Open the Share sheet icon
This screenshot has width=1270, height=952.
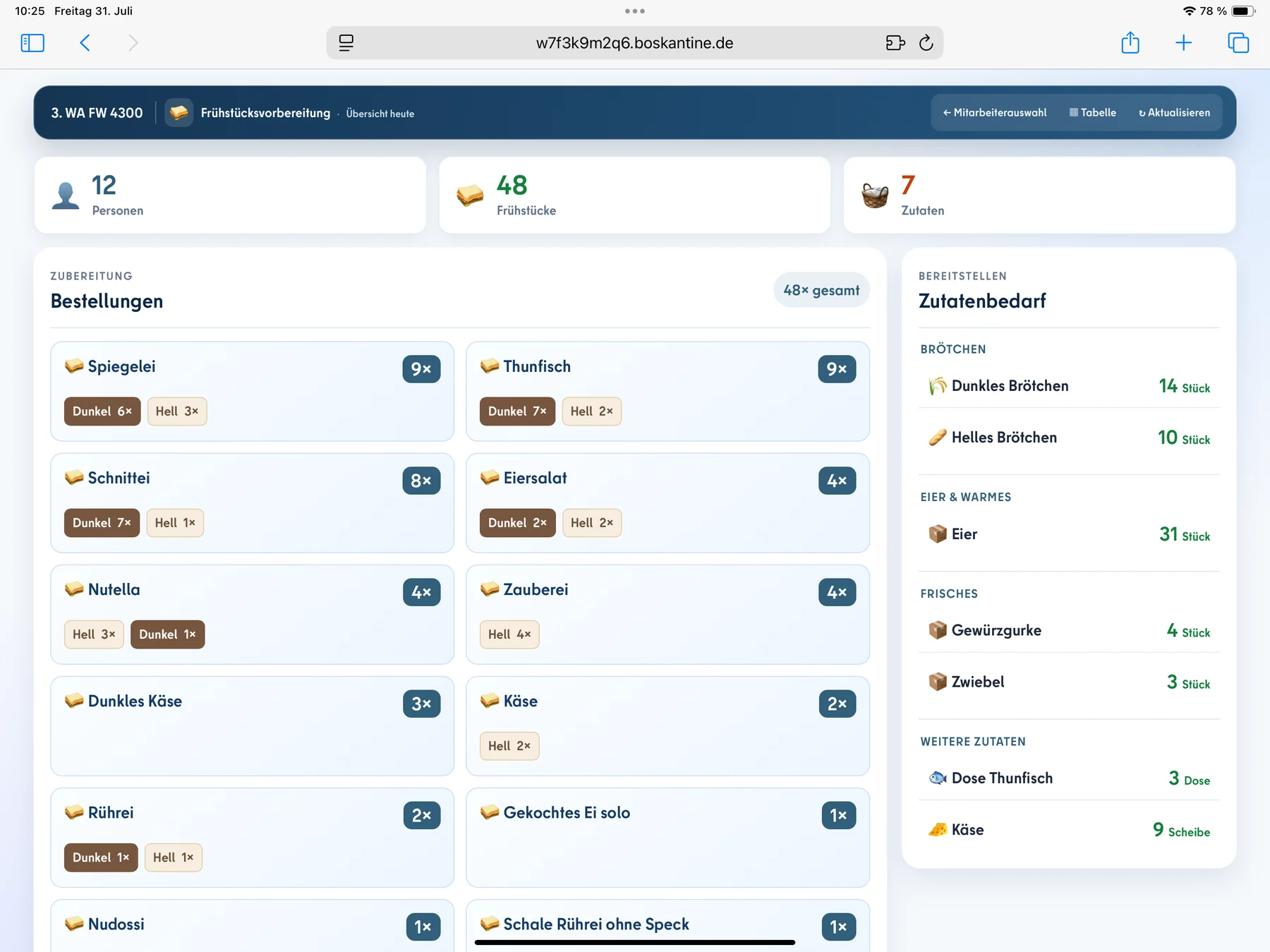click(x=1130, y=42)
